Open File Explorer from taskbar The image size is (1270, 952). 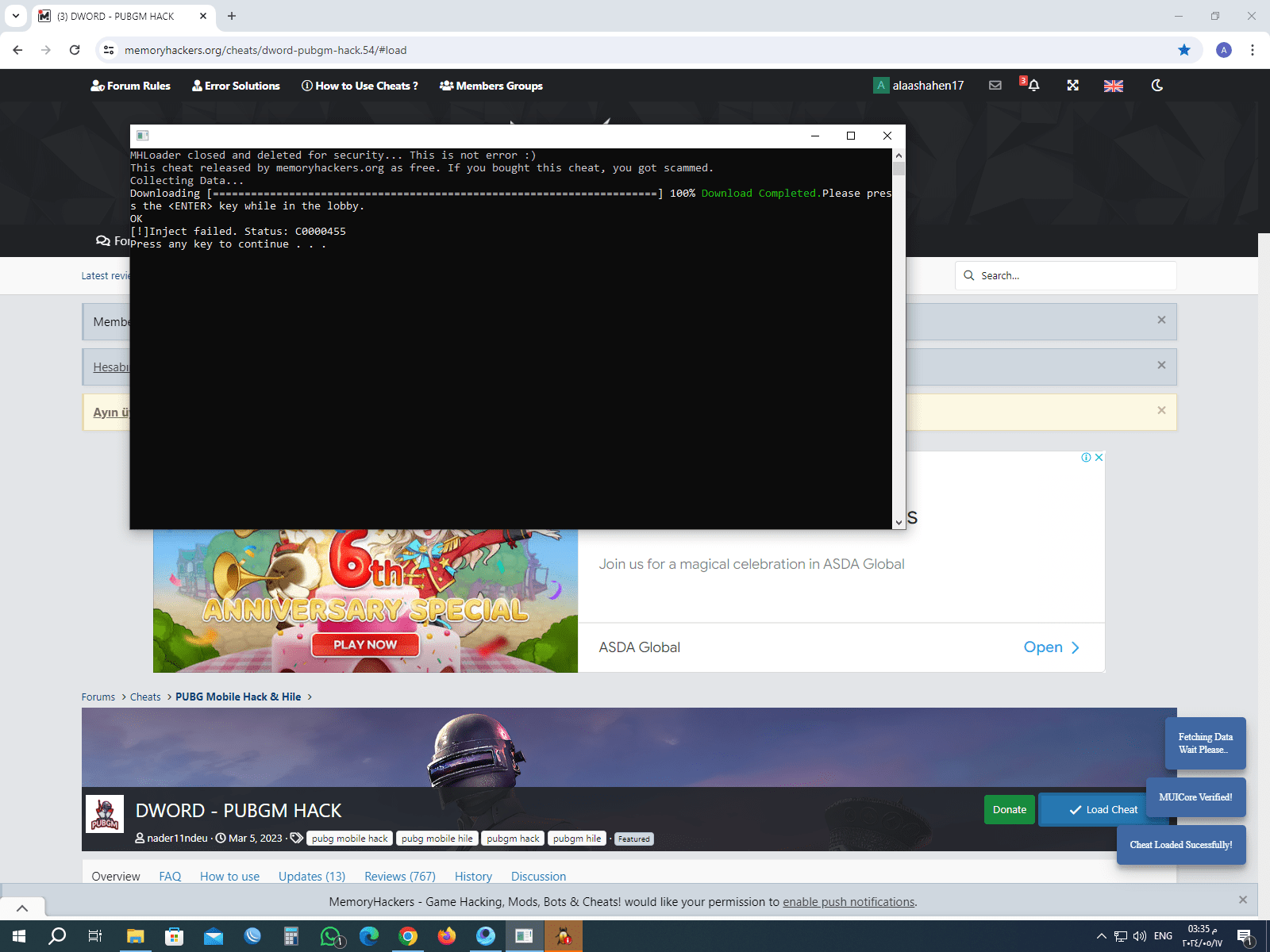(135, 936)
